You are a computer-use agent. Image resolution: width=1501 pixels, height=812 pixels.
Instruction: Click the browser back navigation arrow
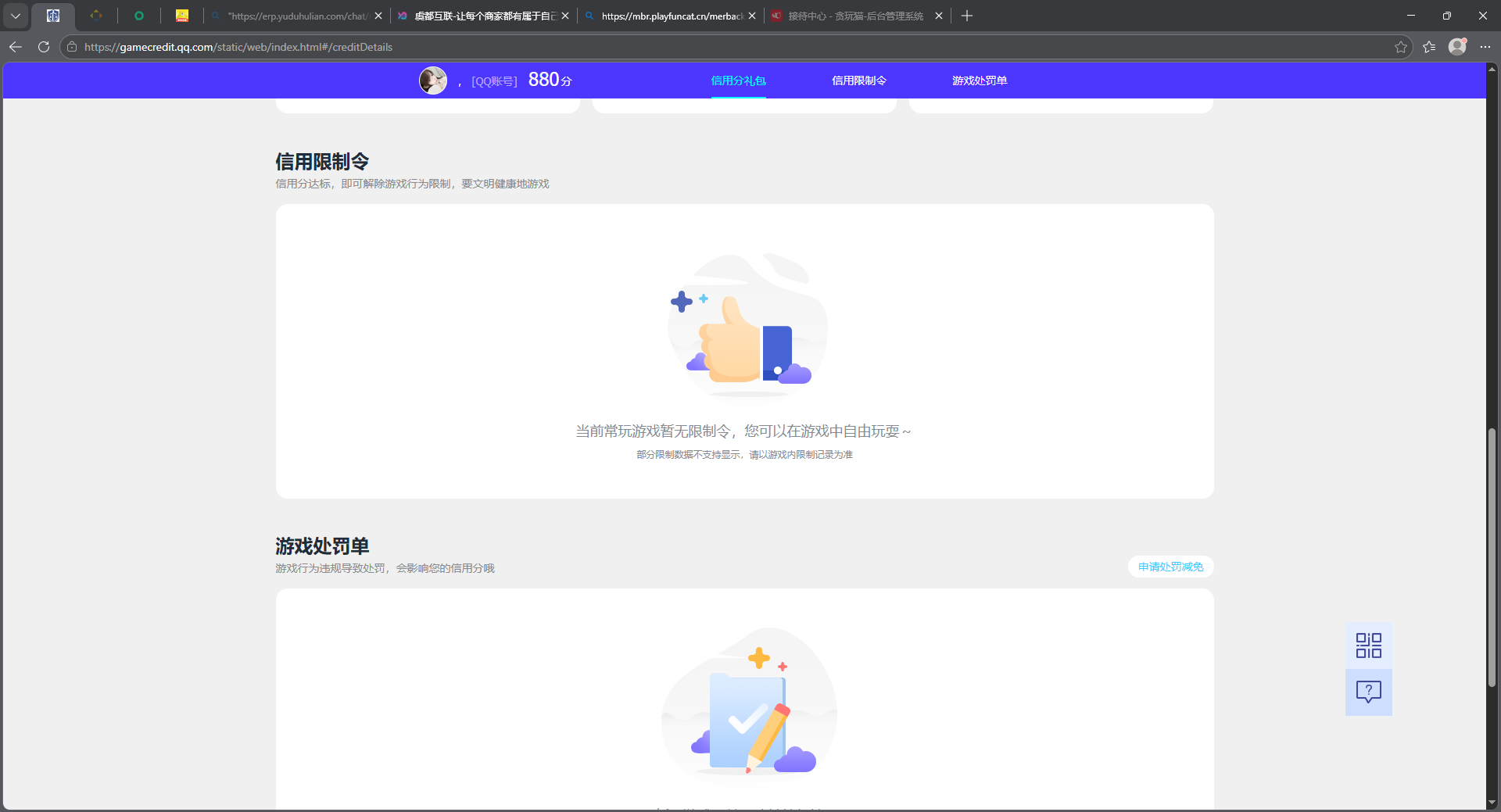pos(16,47)
